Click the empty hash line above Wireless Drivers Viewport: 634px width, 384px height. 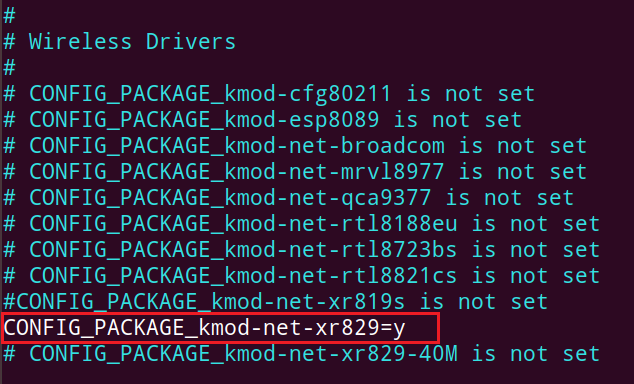[9, 16]
